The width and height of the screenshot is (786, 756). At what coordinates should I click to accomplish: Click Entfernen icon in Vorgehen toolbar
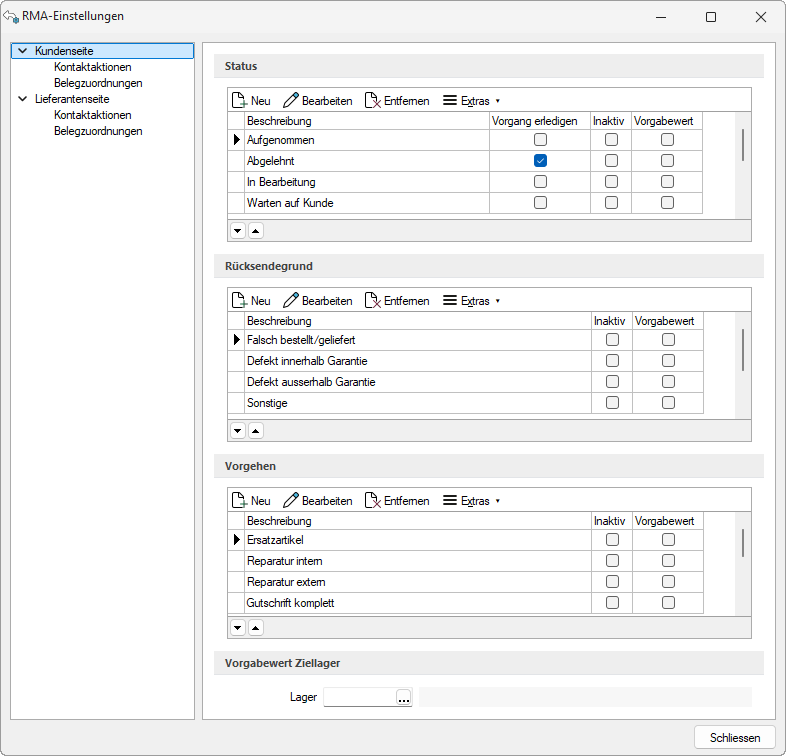tap(372, 501)
